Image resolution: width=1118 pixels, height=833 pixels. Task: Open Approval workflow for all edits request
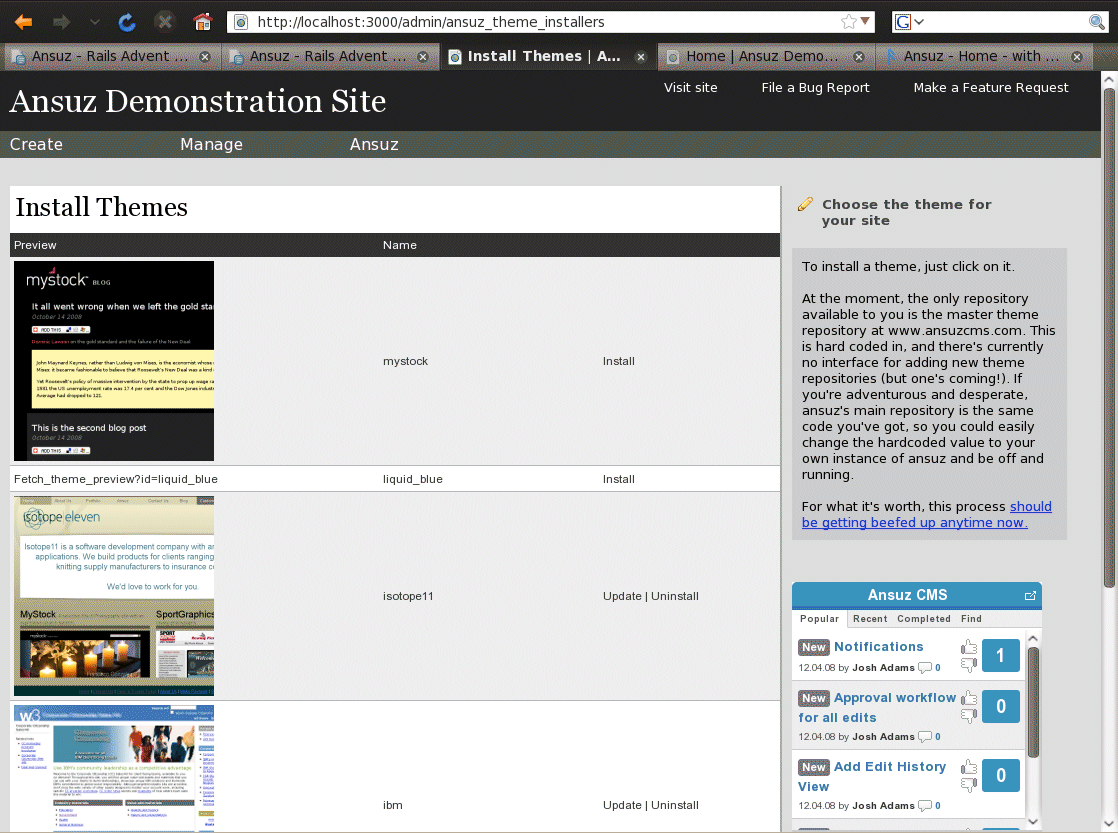tap(877, 707)
